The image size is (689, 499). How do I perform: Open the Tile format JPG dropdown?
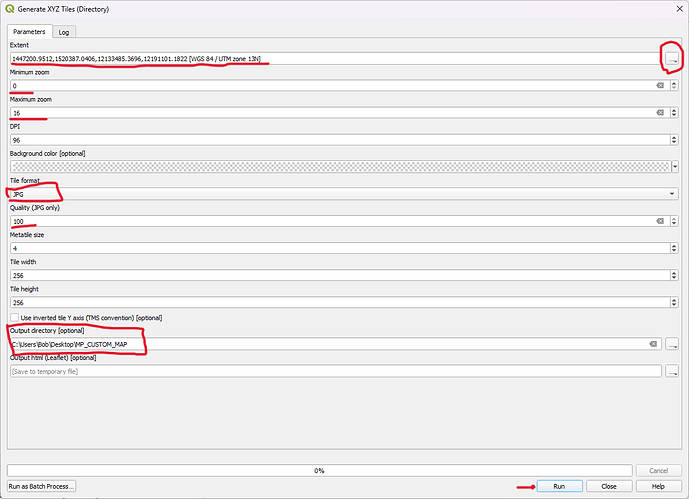(344, 194)
